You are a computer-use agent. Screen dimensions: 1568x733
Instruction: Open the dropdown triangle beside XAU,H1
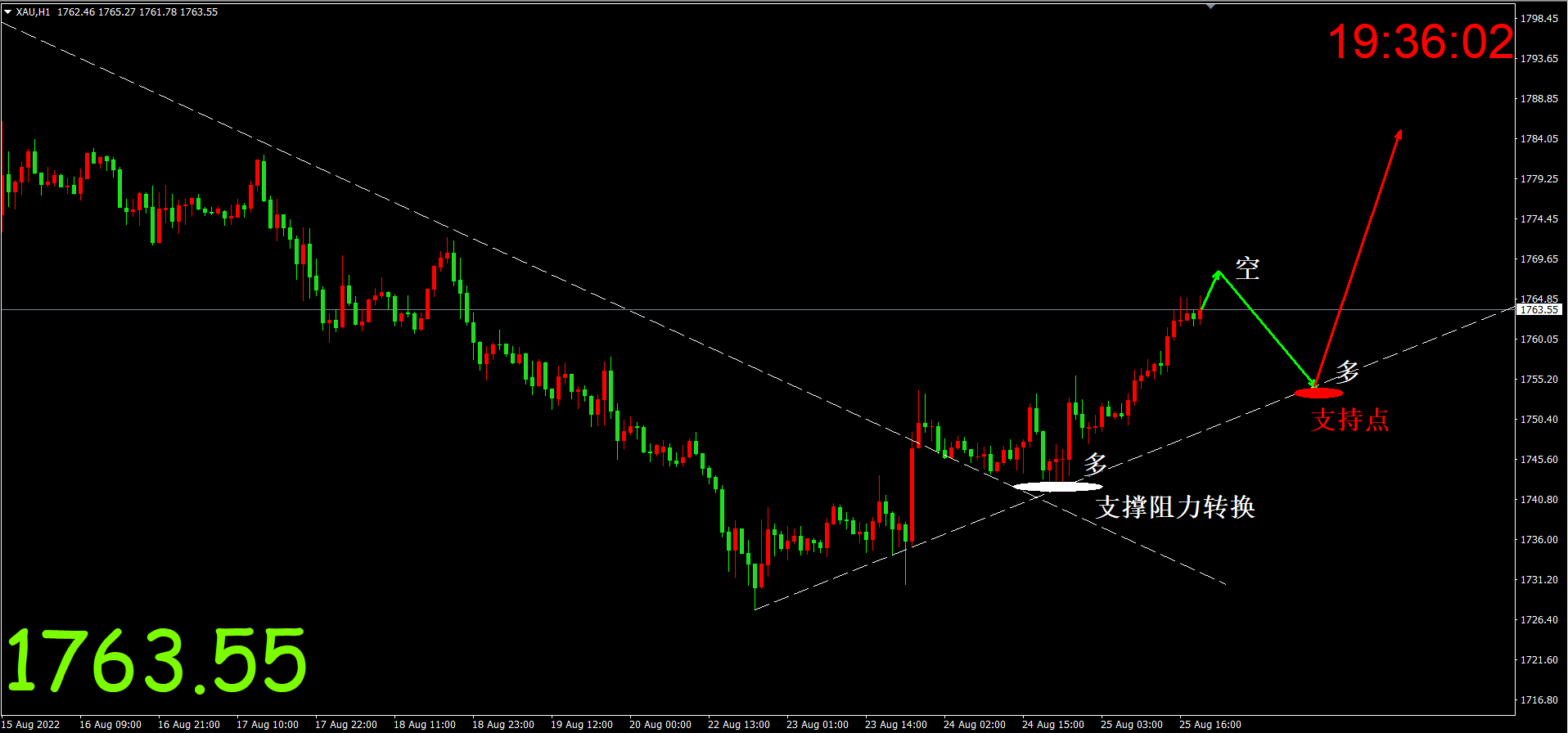[8, 12]
